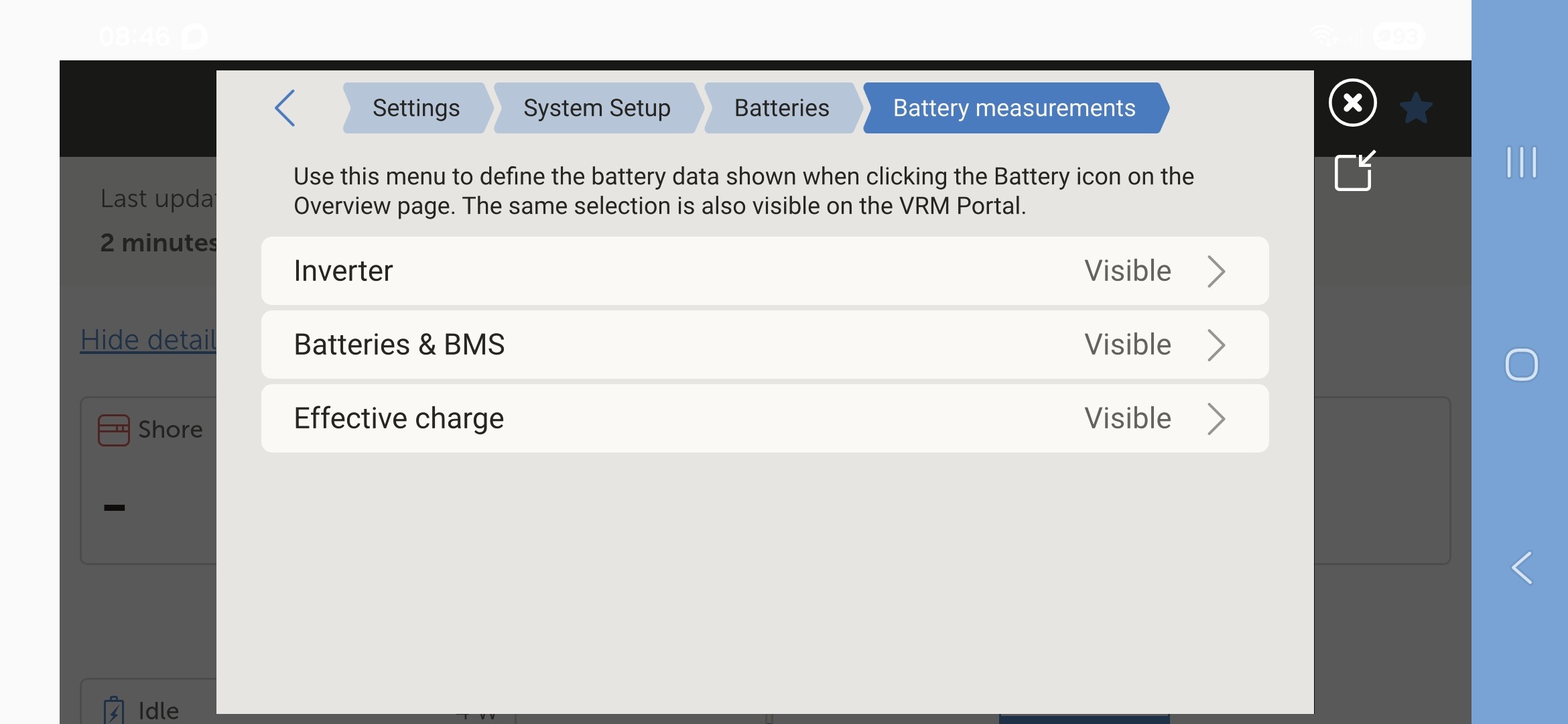Click the Battery measurements breadcrumb
The width and height of the screenshot is (1568, 724).
coord(1014,108)
